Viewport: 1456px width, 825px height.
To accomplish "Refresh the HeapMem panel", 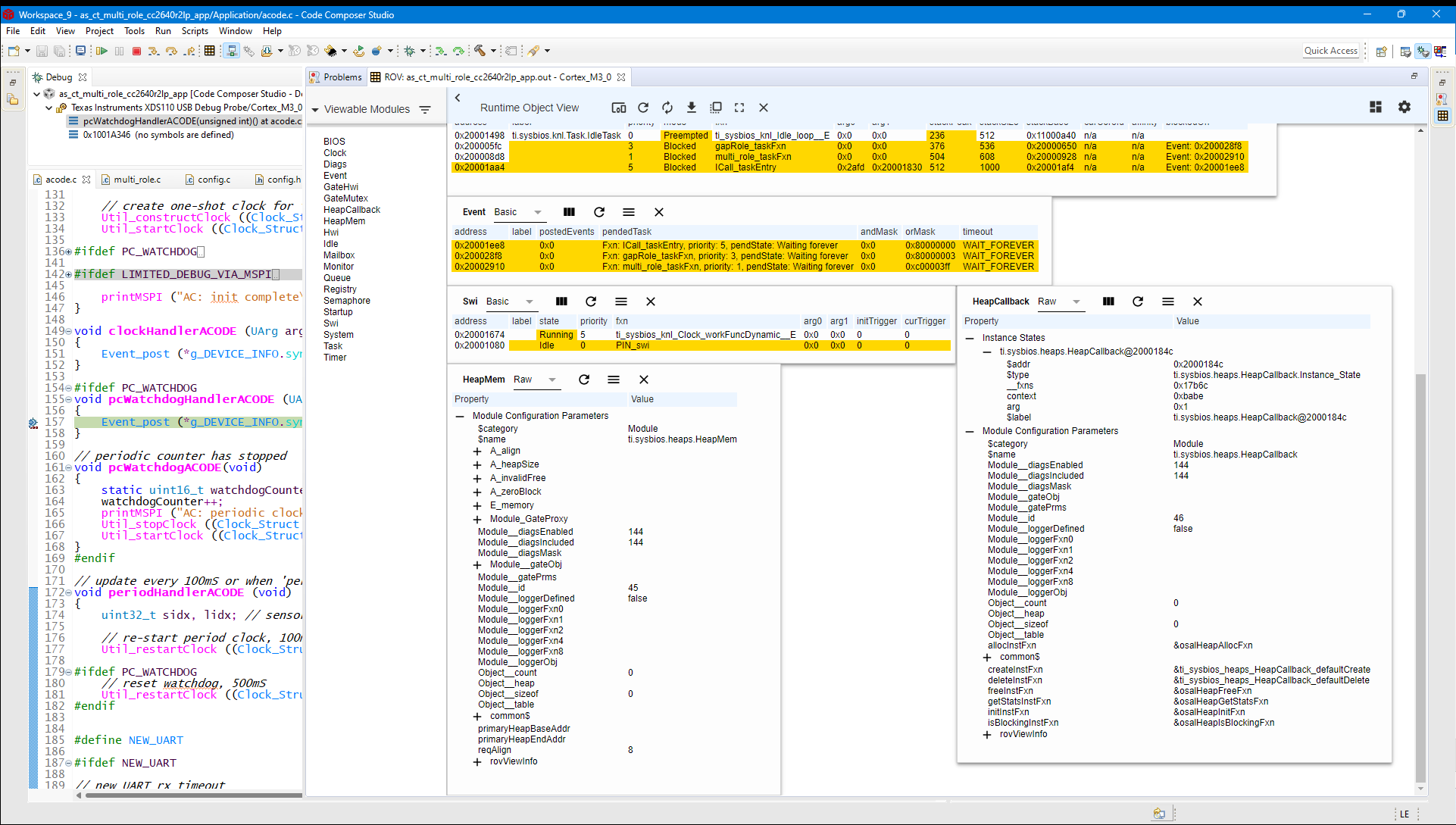I will coord(584,380).
